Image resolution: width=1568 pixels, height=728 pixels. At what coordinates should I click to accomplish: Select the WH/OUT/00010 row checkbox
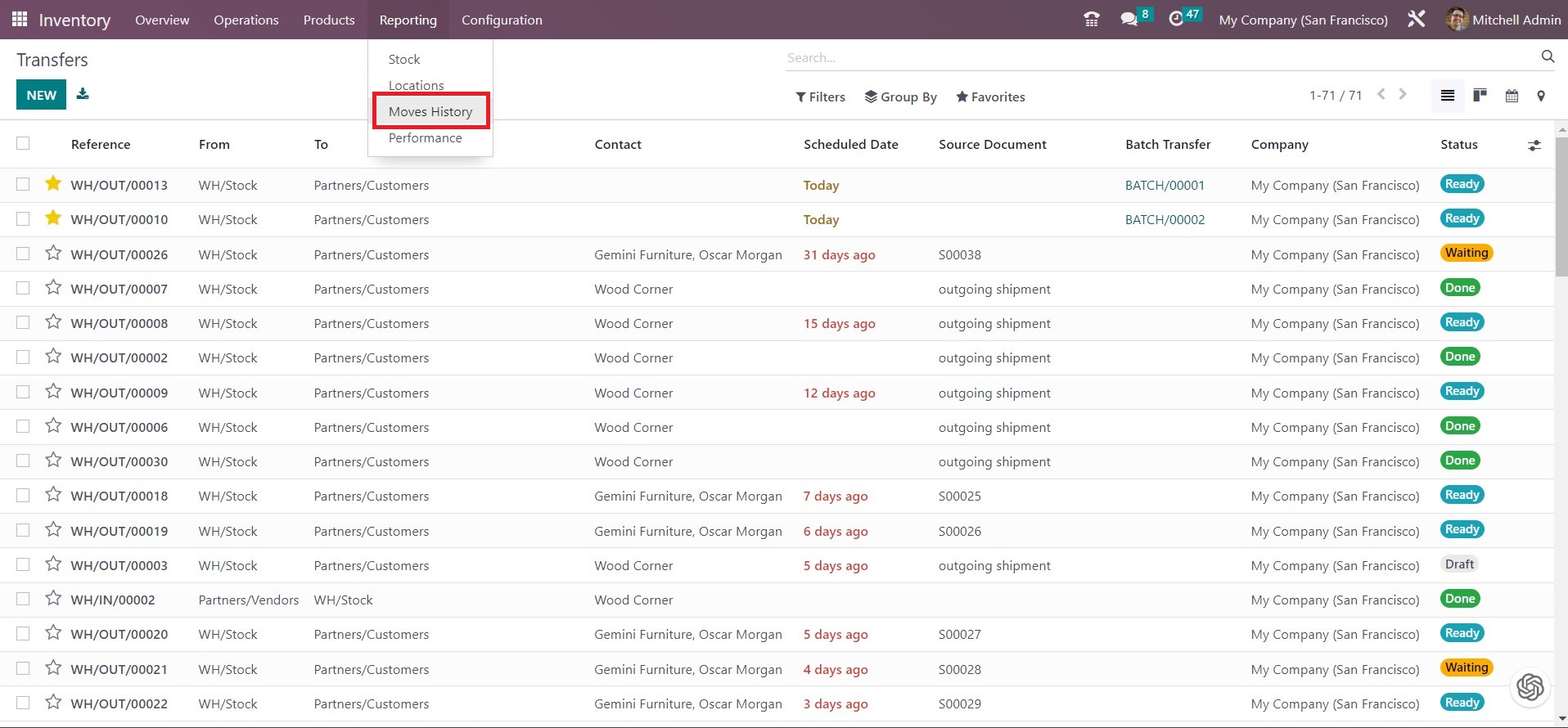coord(23,218)
